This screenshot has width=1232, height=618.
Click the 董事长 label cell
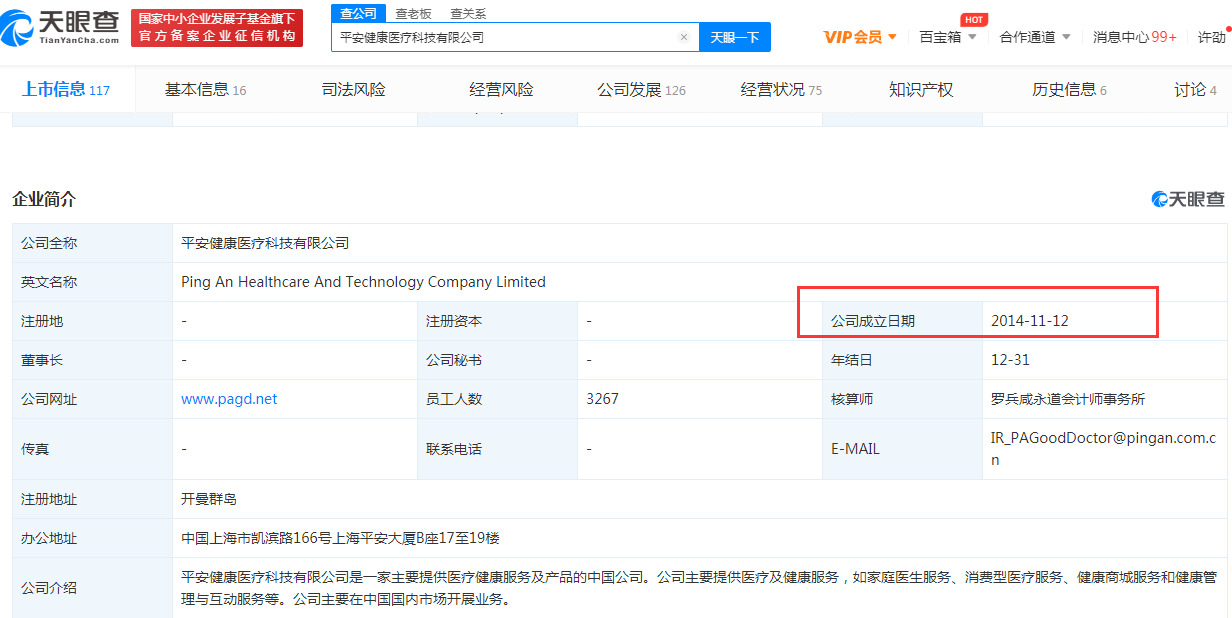(92, 360)
